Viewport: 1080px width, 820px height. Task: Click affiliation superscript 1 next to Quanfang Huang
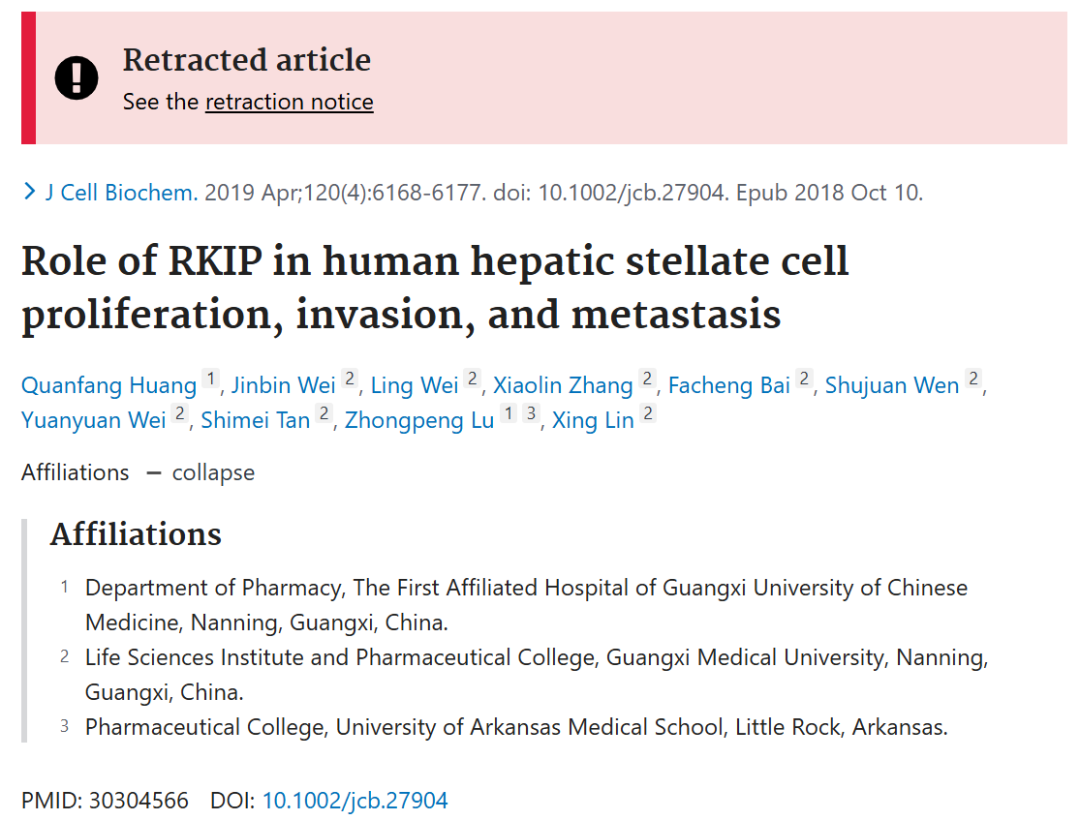(x=211, y=378)
